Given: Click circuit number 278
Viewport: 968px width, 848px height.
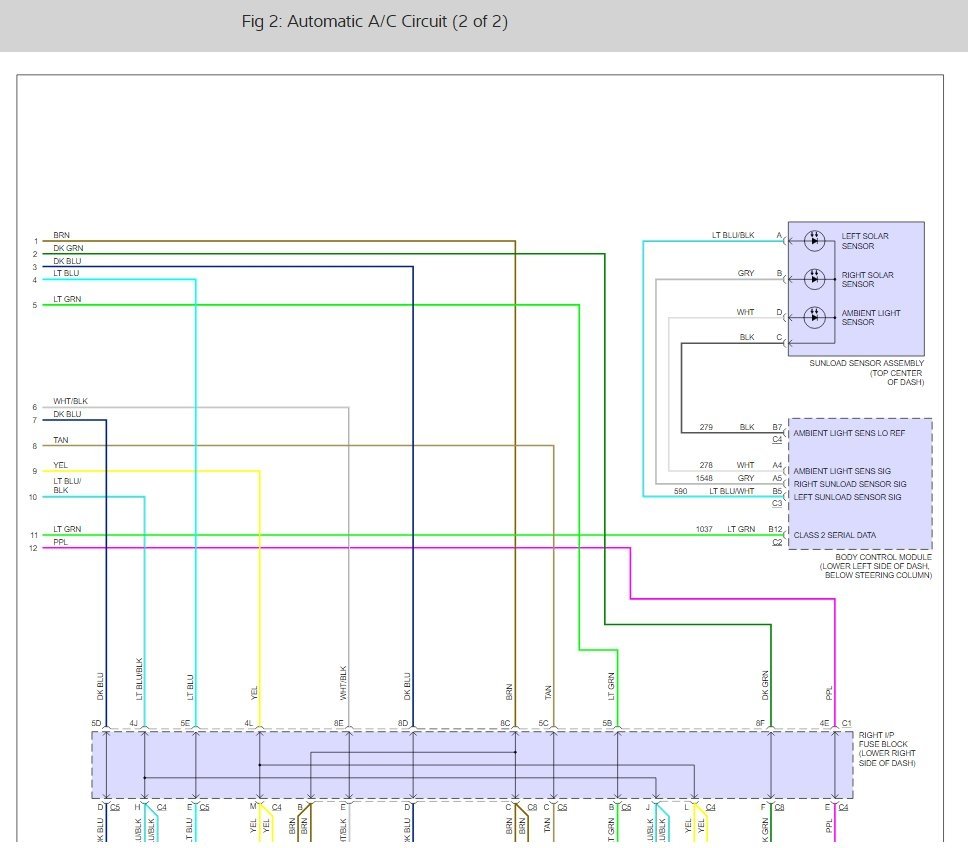Looking at the screenshot, I should [706, 465].
